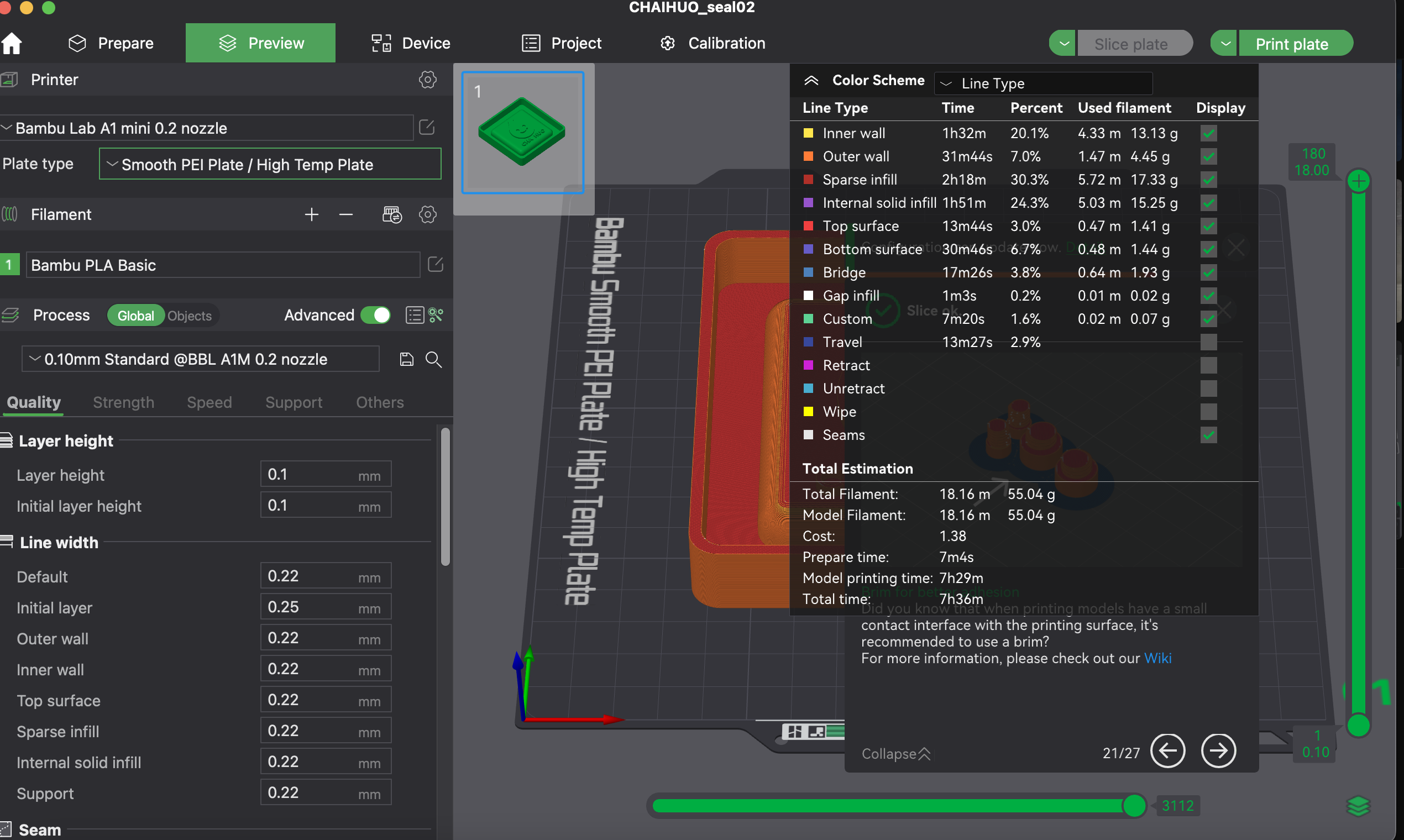The height and width of the screenshot is (840, 1404).
Task: Click the Prepare cube icon
Action: pyautogui.click(x=77, y=43)
